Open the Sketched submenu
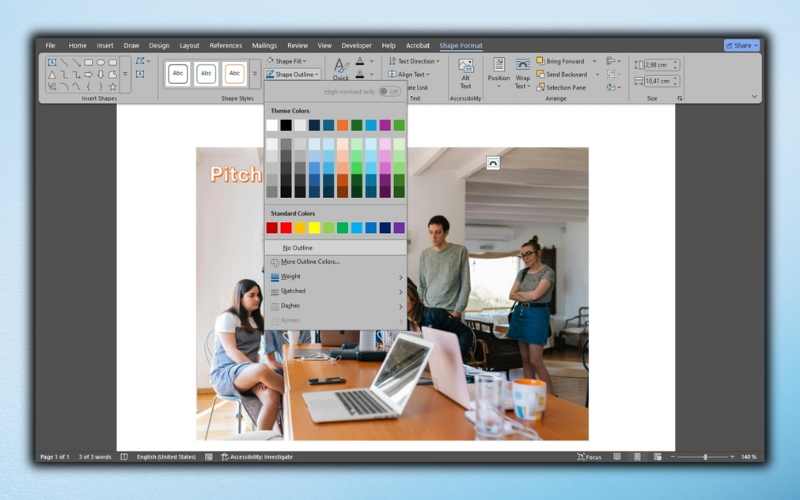This screenshot has height=500, width=800. (x=336, y=291)
